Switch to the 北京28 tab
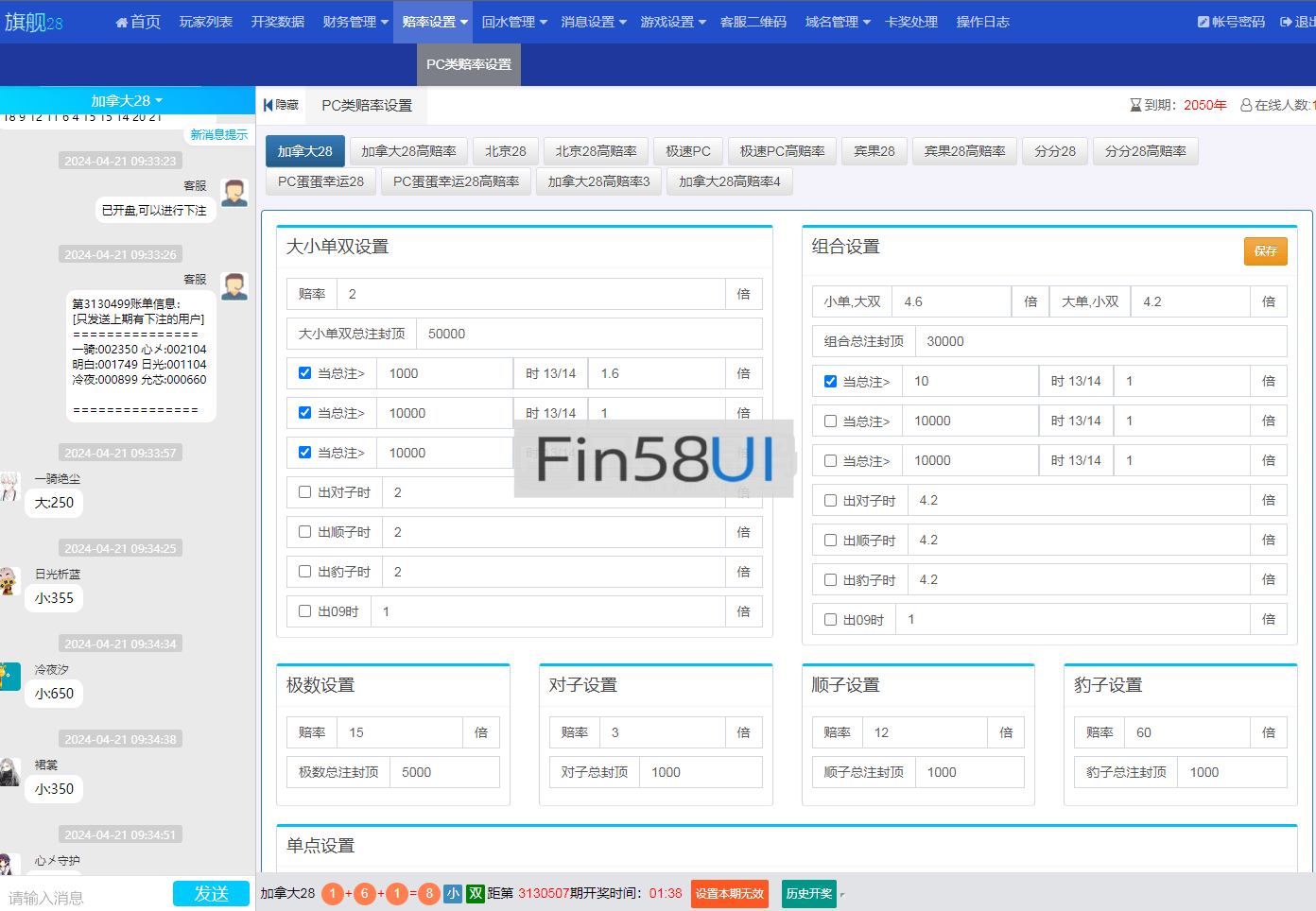 click(505, 149)
